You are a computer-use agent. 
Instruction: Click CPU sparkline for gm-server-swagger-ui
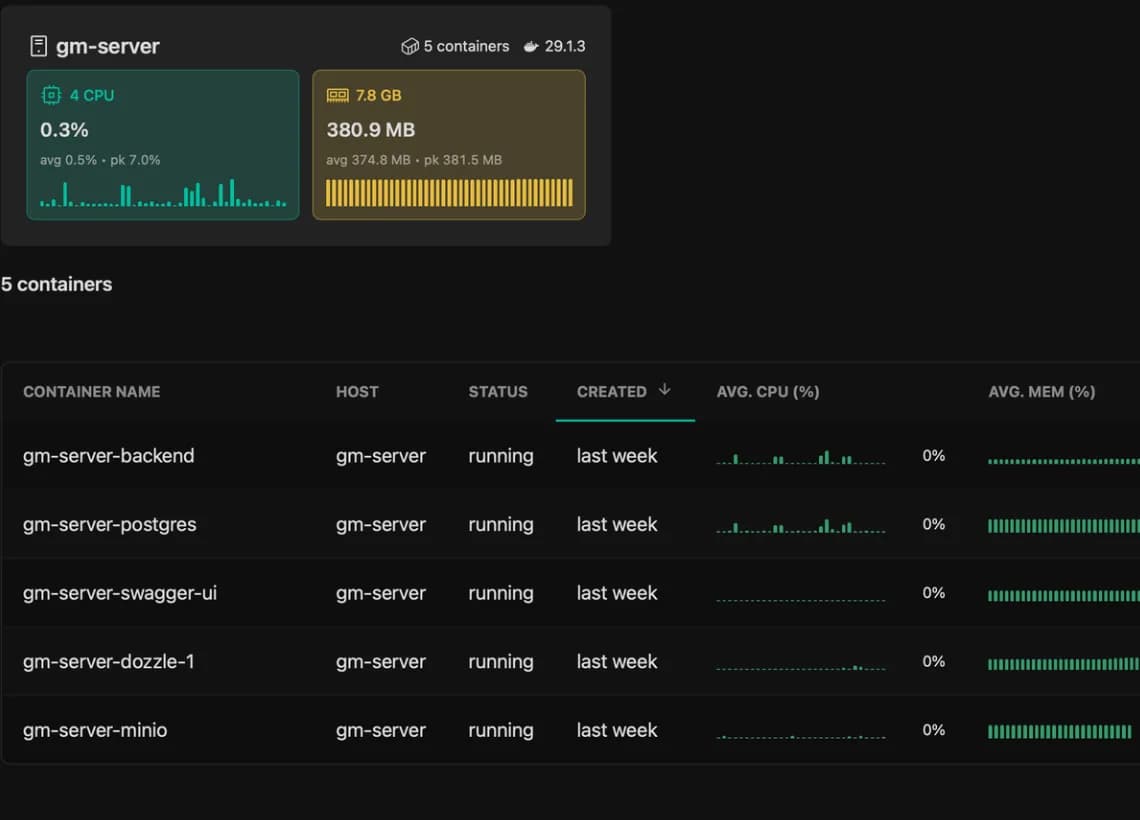click(800, 600)
